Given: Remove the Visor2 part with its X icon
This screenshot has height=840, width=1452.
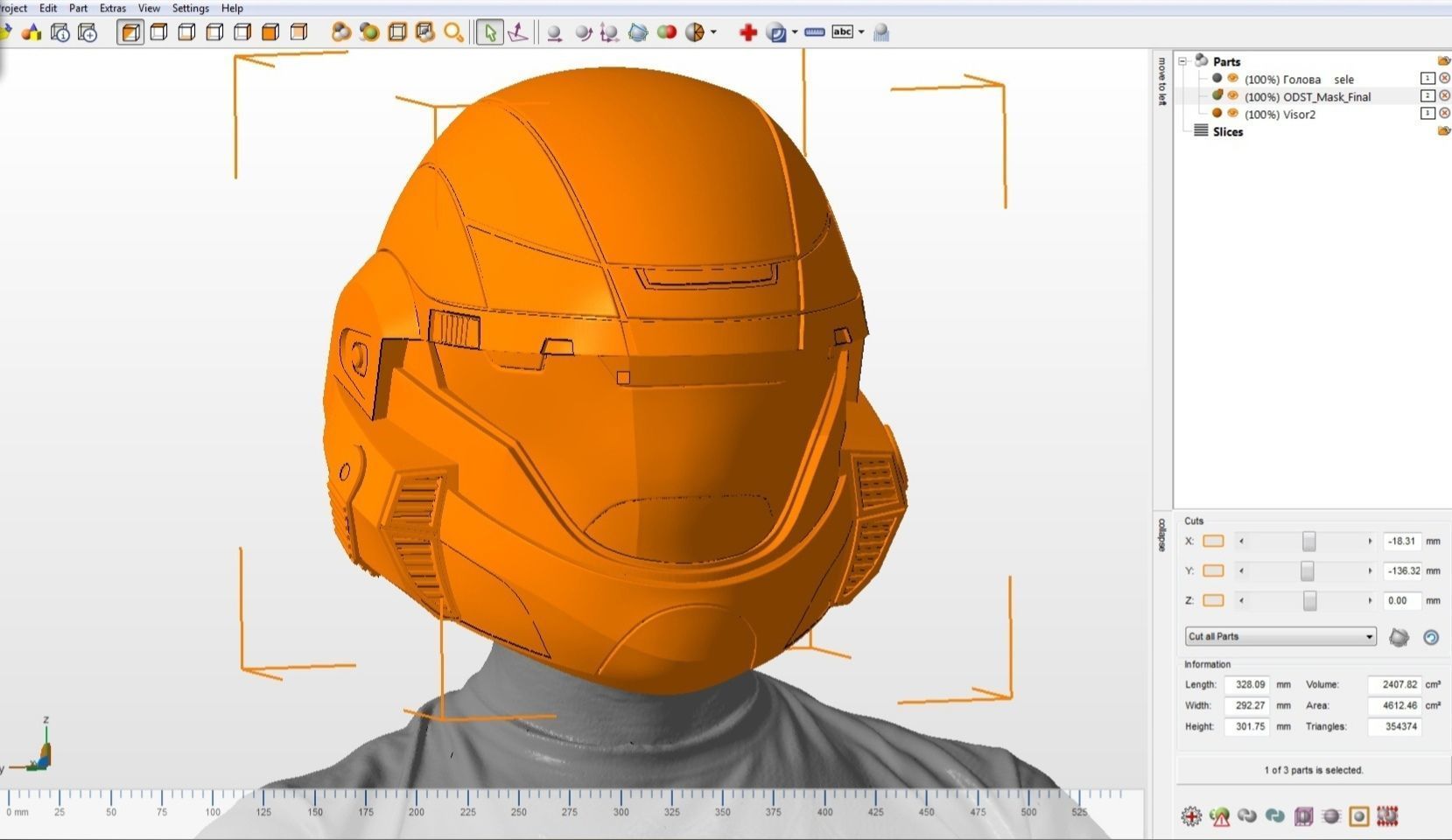Looking at the screenshot, I should (1444, 114).
